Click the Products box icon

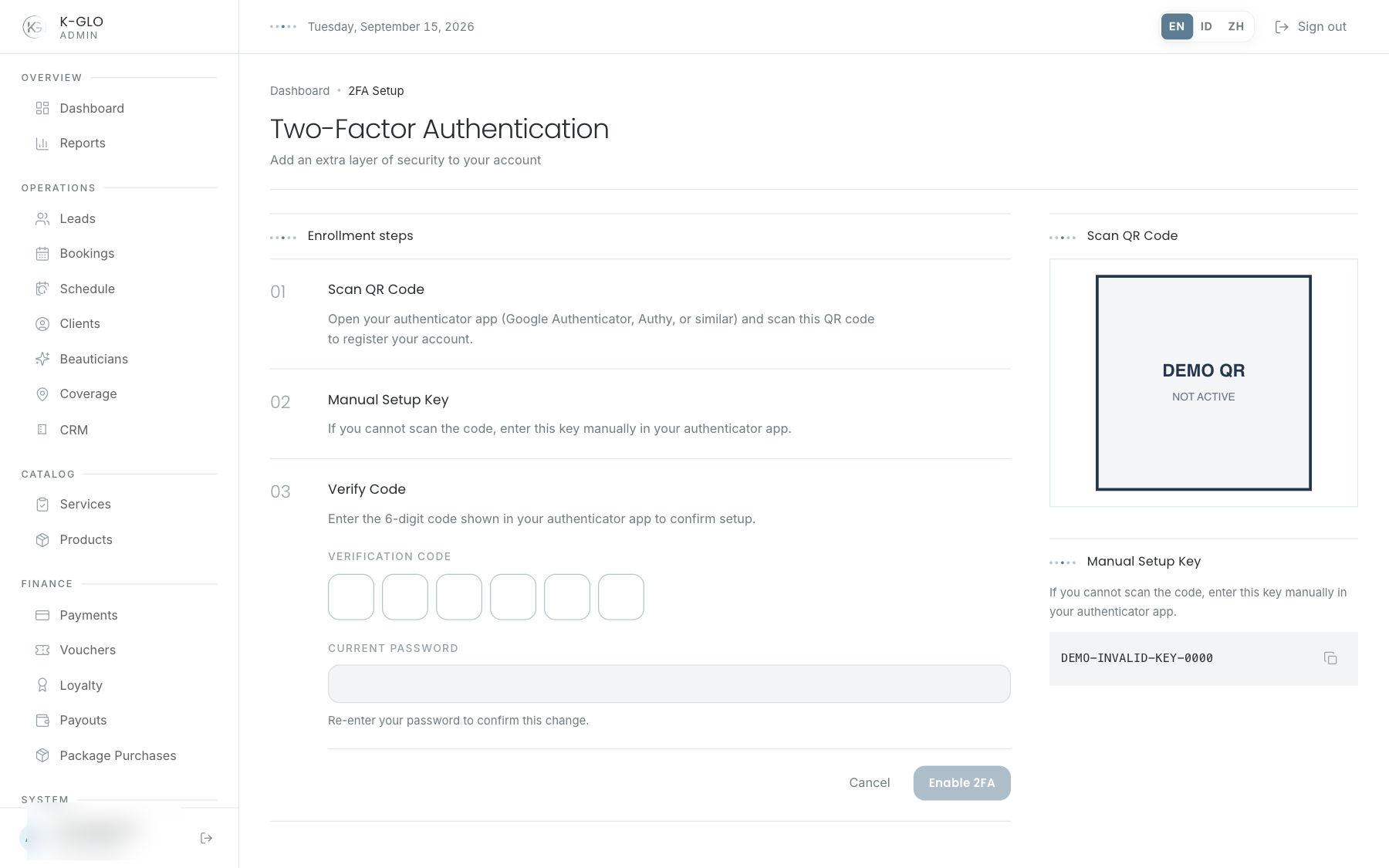(42, 540)
